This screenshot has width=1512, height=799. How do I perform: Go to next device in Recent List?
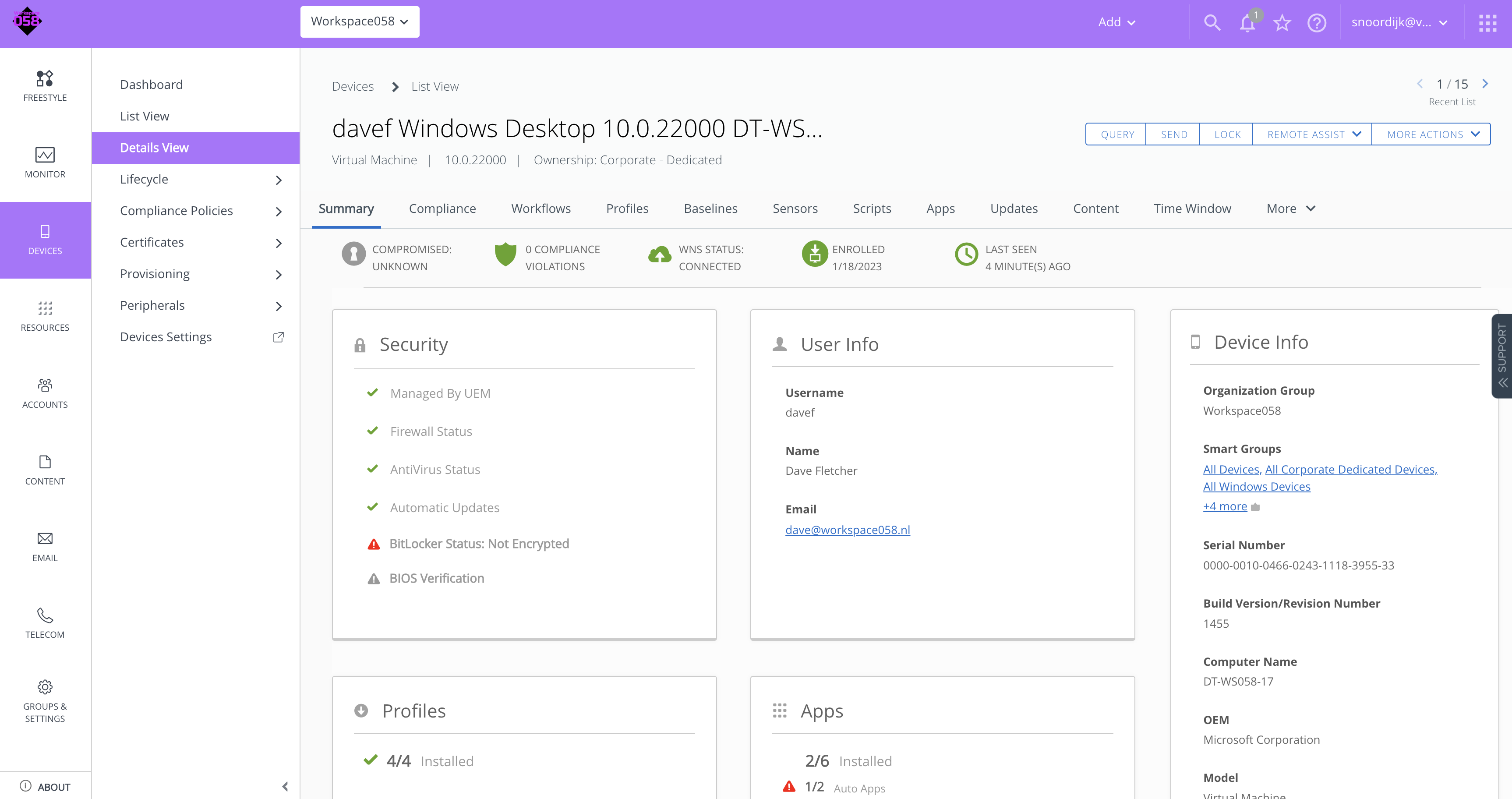click(x=1485, y=84)
